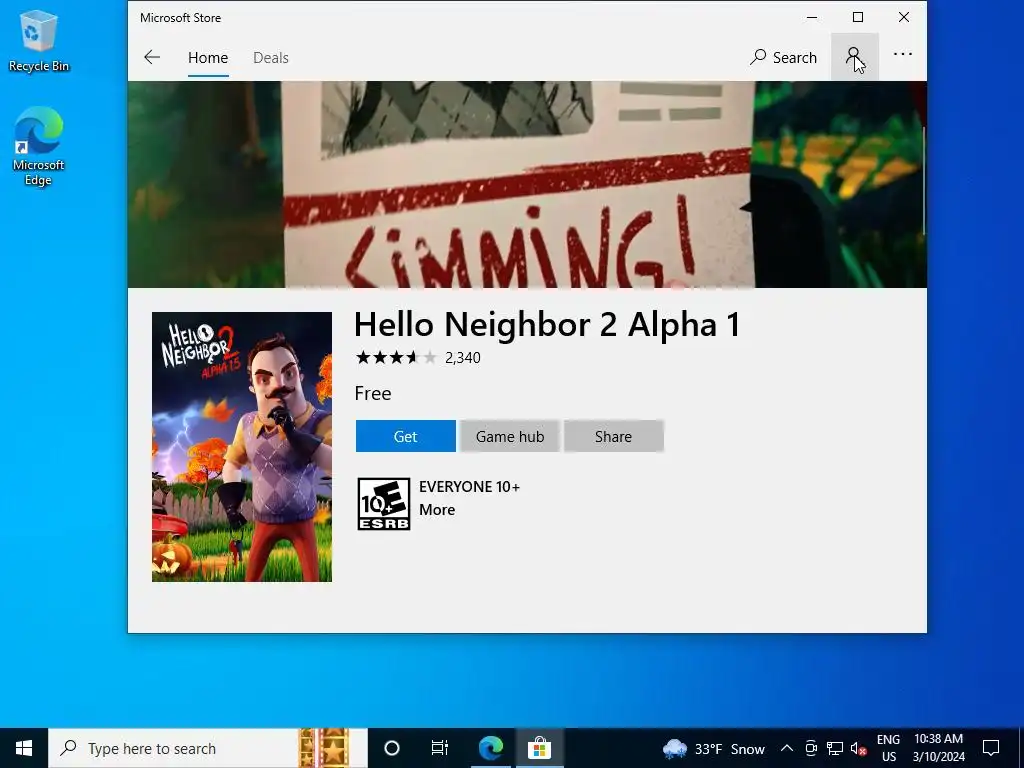
Task: Open the Recycle Bin desktop icon
Action: point(39,41)
